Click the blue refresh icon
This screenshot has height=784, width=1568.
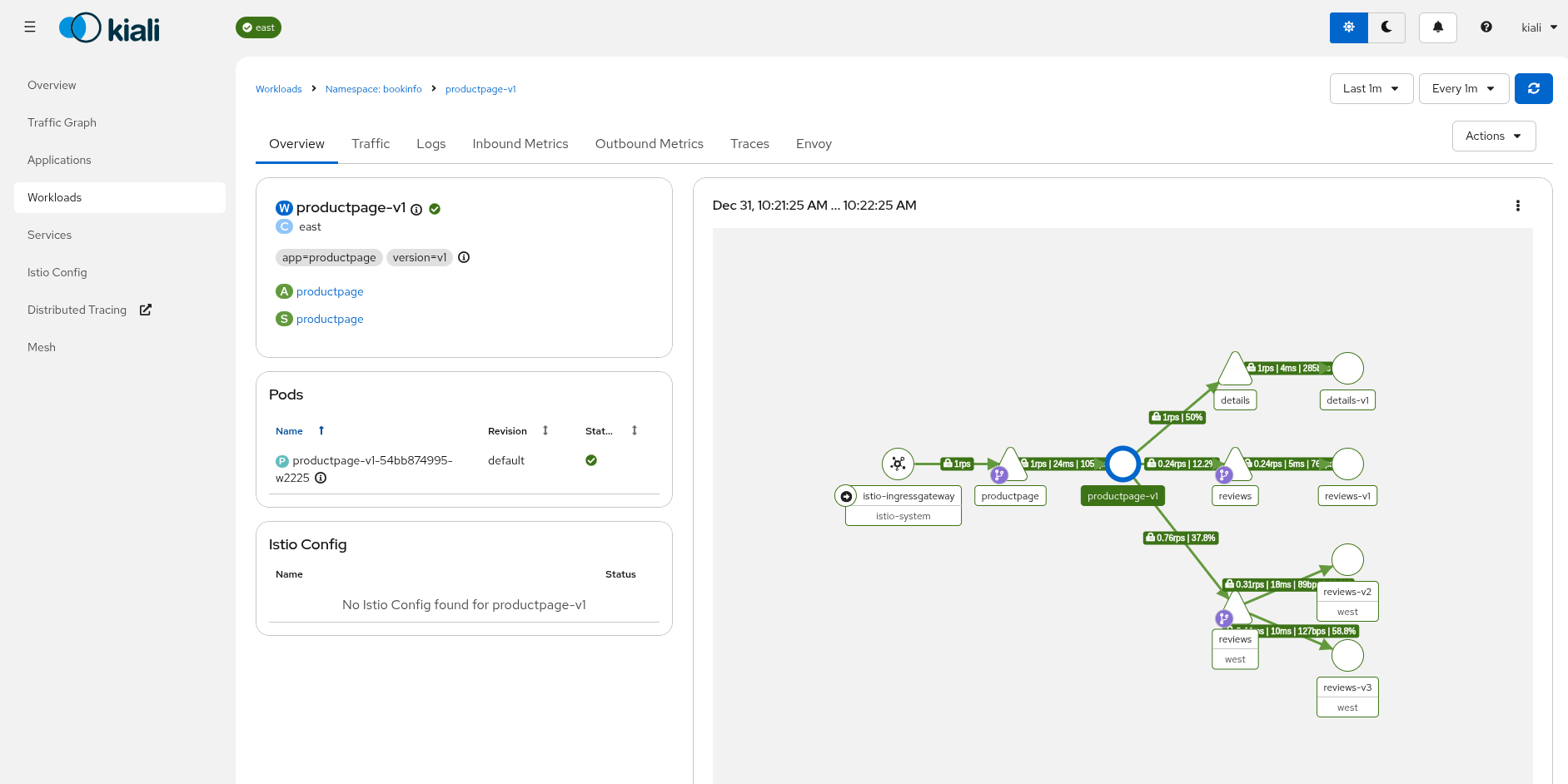click(1533, 88)
